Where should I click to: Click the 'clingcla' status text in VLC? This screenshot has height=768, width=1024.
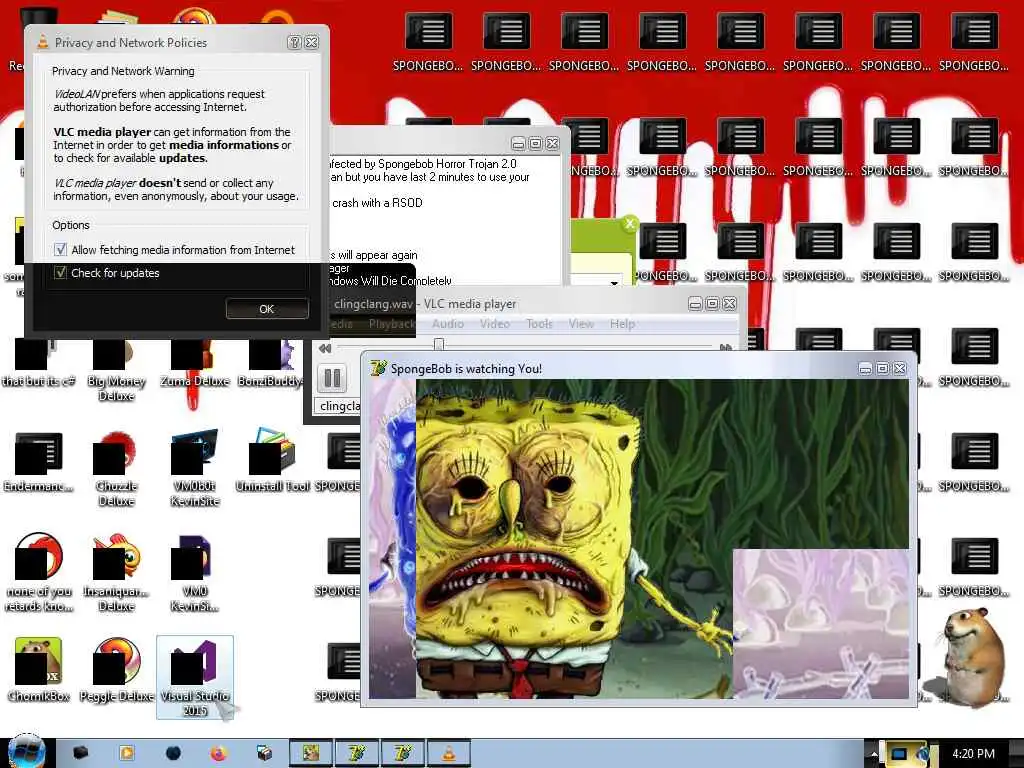click(340, 406)
